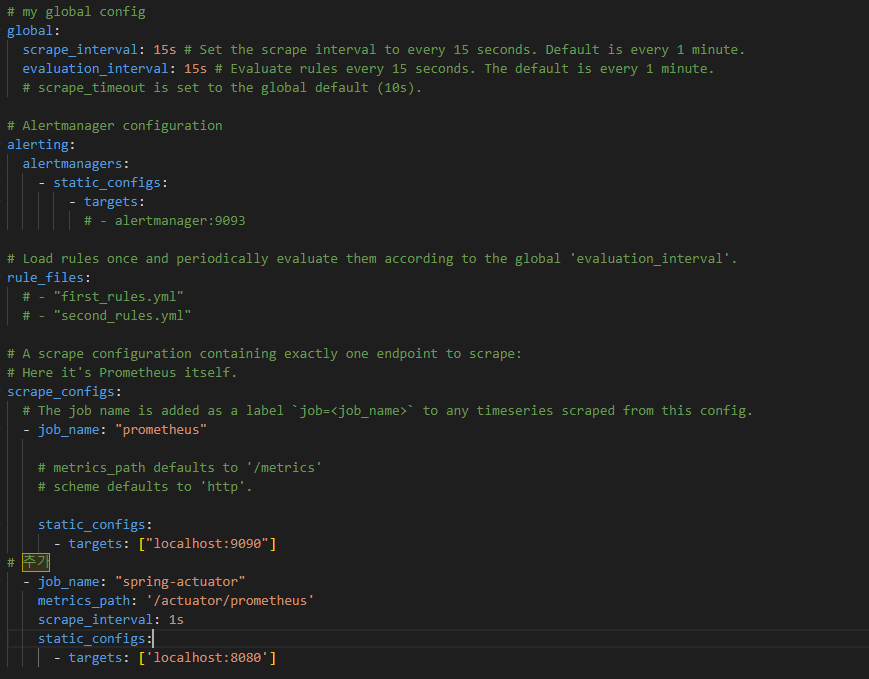Click the 'alertmanagers' key
869x679 pixels.
click(x=72, y=164)
